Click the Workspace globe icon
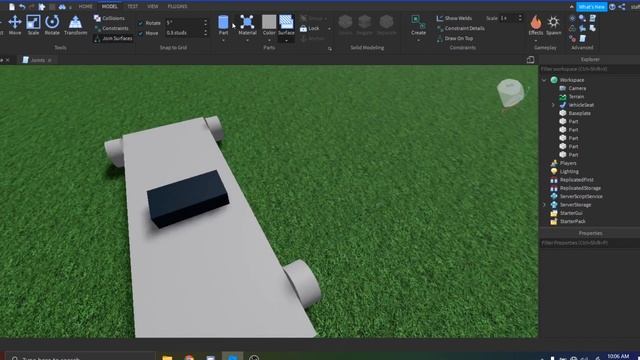Screen dimensions: 640x360 click(x=554, y=80)
